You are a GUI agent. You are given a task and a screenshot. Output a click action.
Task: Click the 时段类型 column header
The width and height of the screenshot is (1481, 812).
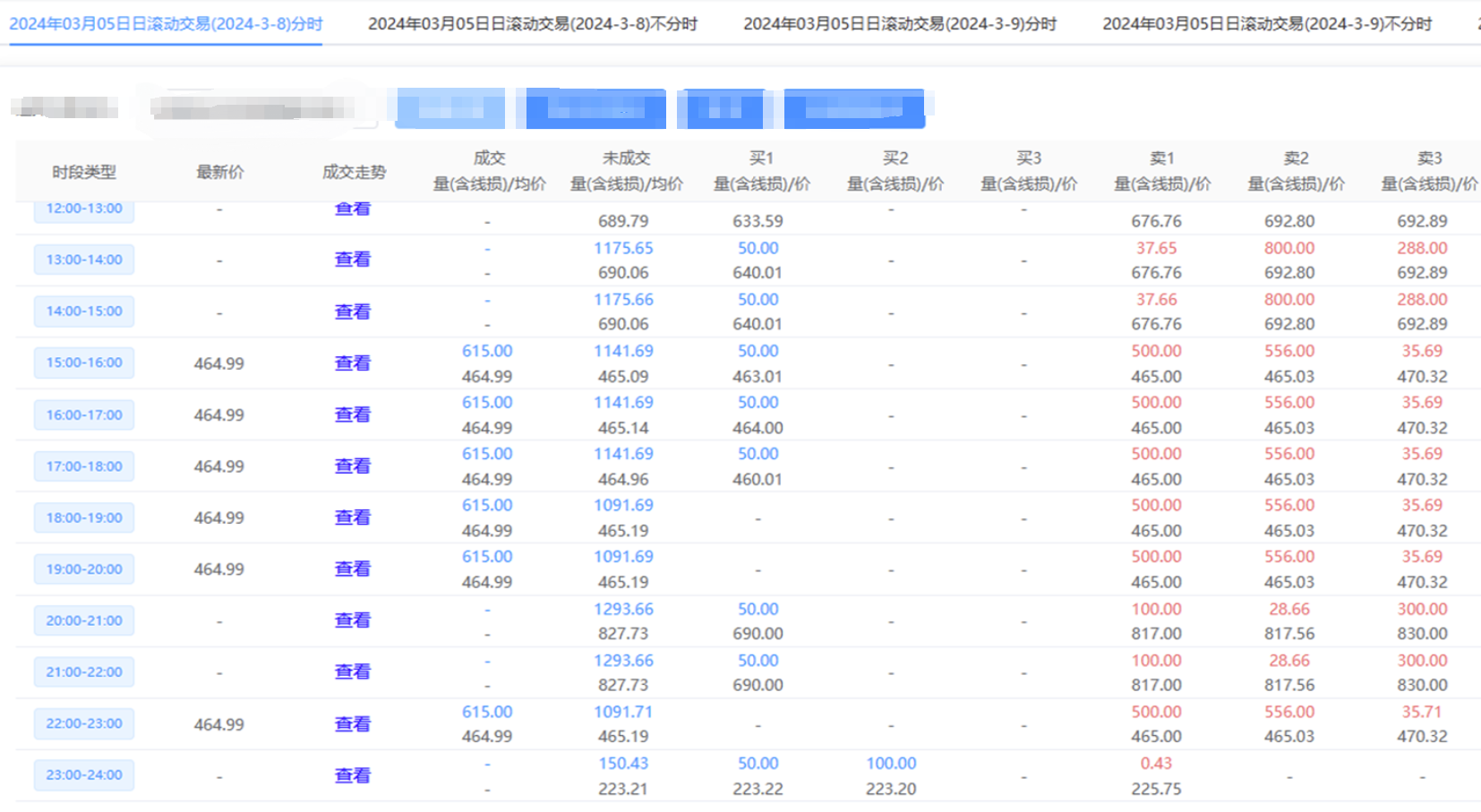pyautogui.click(x=84, y=172)
